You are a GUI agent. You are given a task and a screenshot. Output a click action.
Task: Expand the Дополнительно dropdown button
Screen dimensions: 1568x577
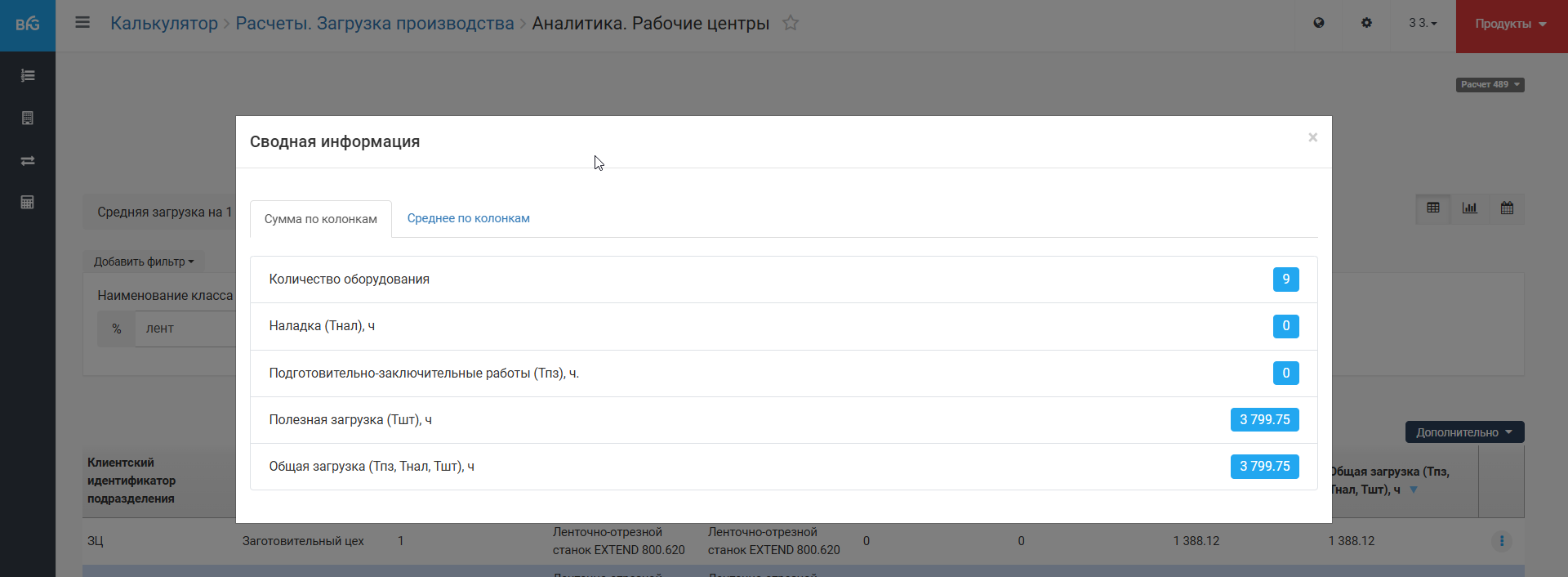[1464, 432]
